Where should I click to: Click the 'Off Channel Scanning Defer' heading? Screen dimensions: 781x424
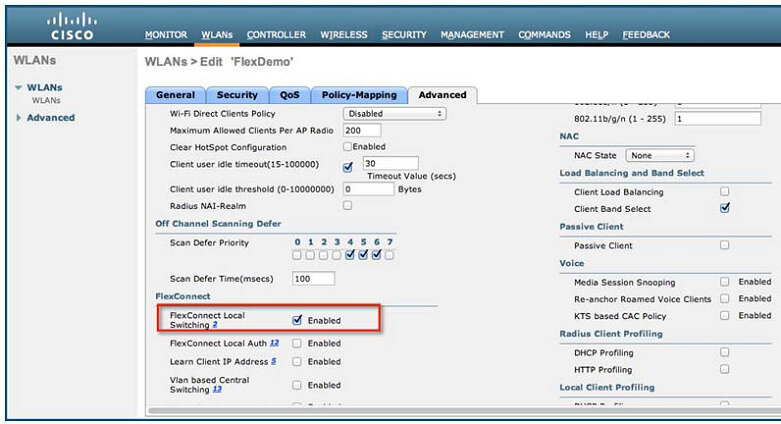(x=218, y=224)
